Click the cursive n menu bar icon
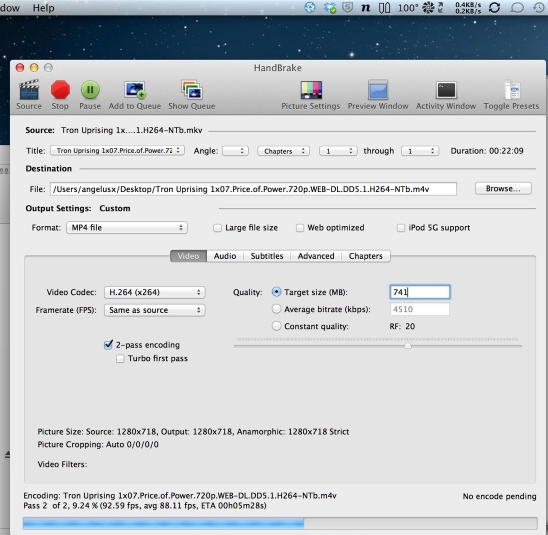The width and height of the screenshot is (548, 535). point(366,7)
